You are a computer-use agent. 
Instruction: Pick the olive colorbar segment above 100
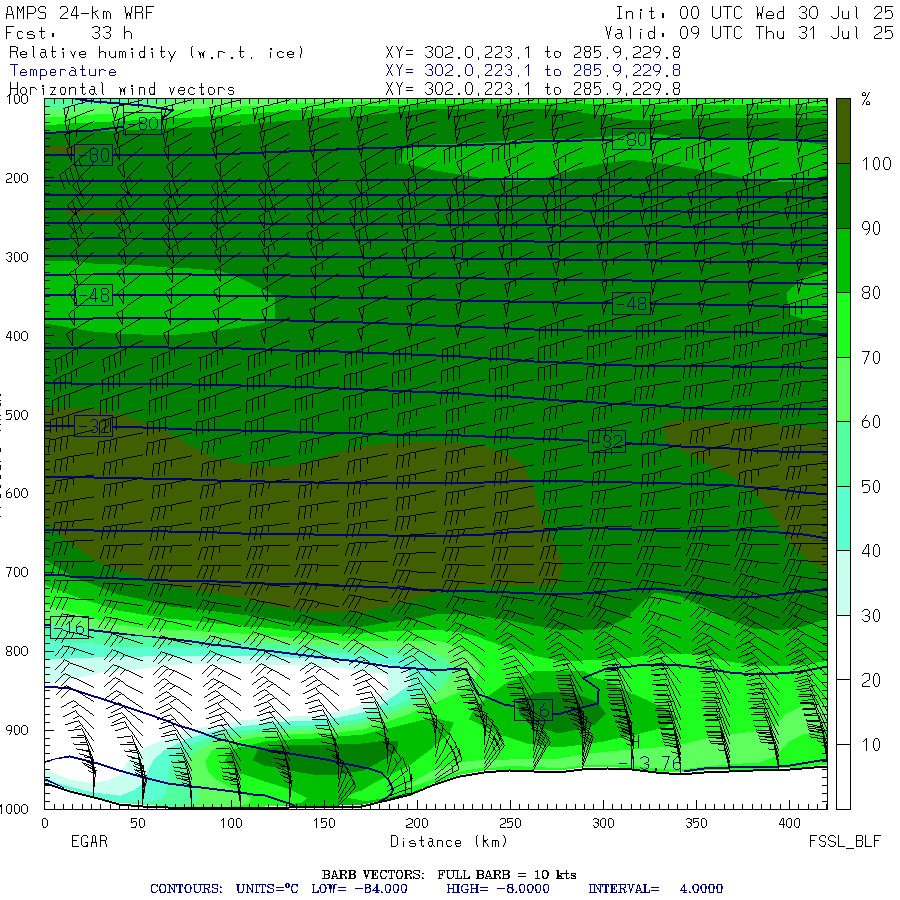[x=843, y=131]
